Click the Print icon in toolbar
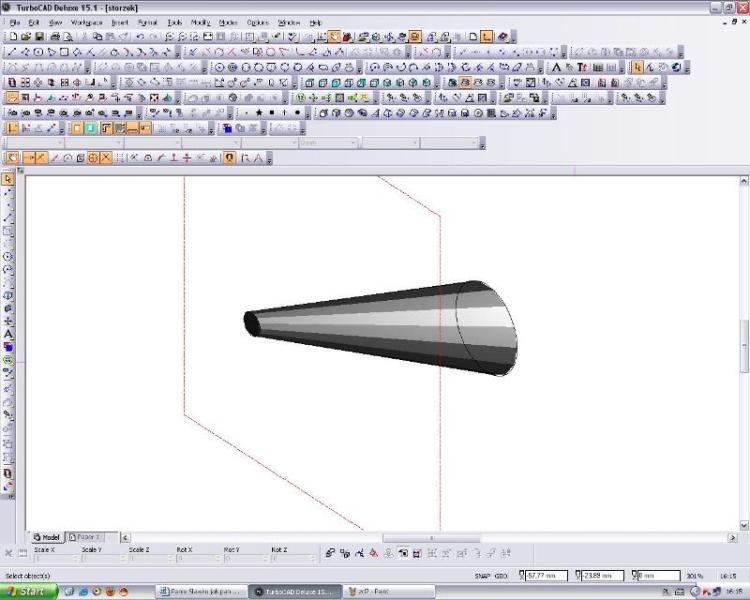The width and height of the screenshot is (750, 600). point(55,36)
